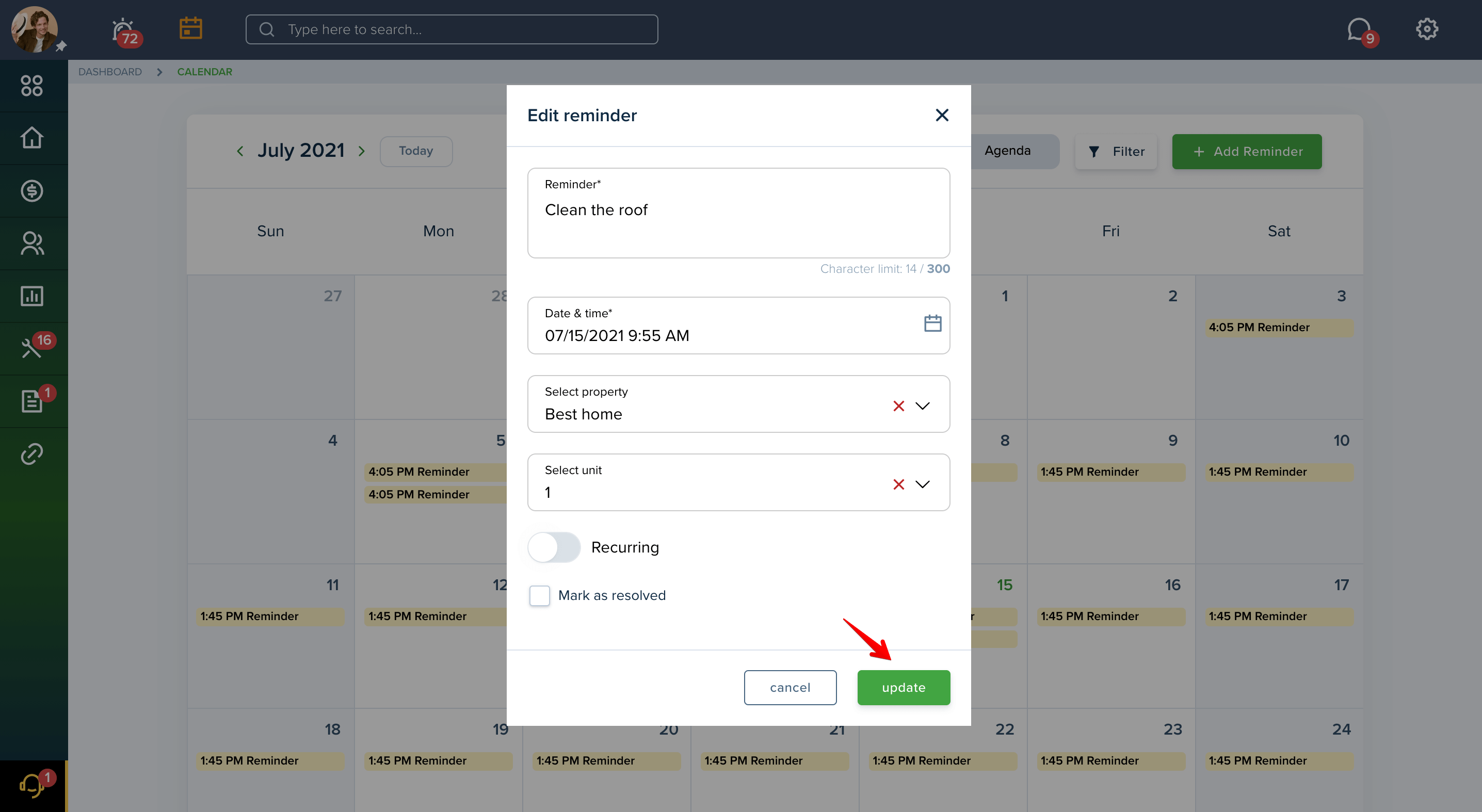Select day 4 in the calendar
This screenshot has width=1482, height=812.
coord(332,441)
